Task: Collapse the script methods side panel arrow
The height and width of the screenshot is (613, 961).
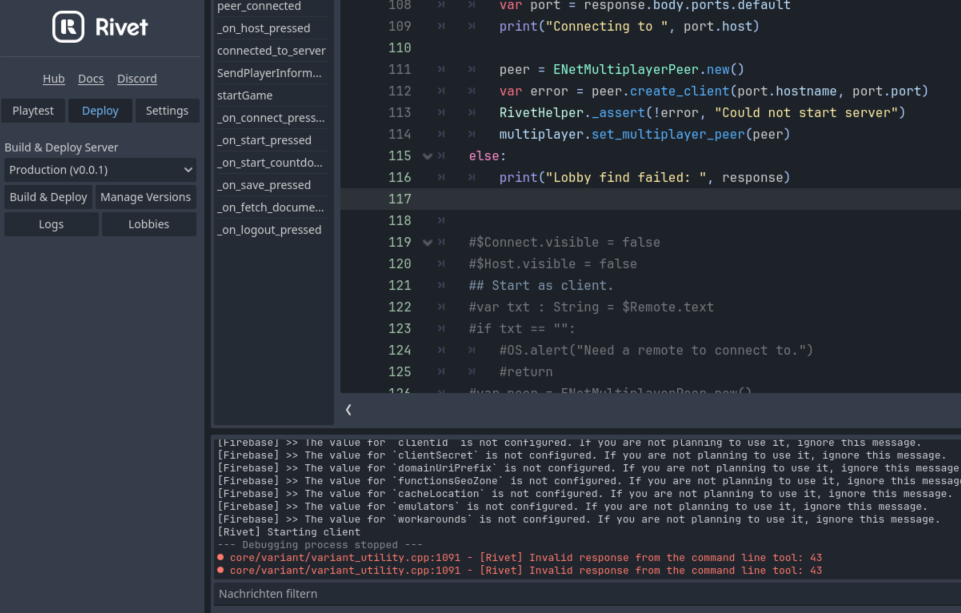Action: (x=348, y=409)
